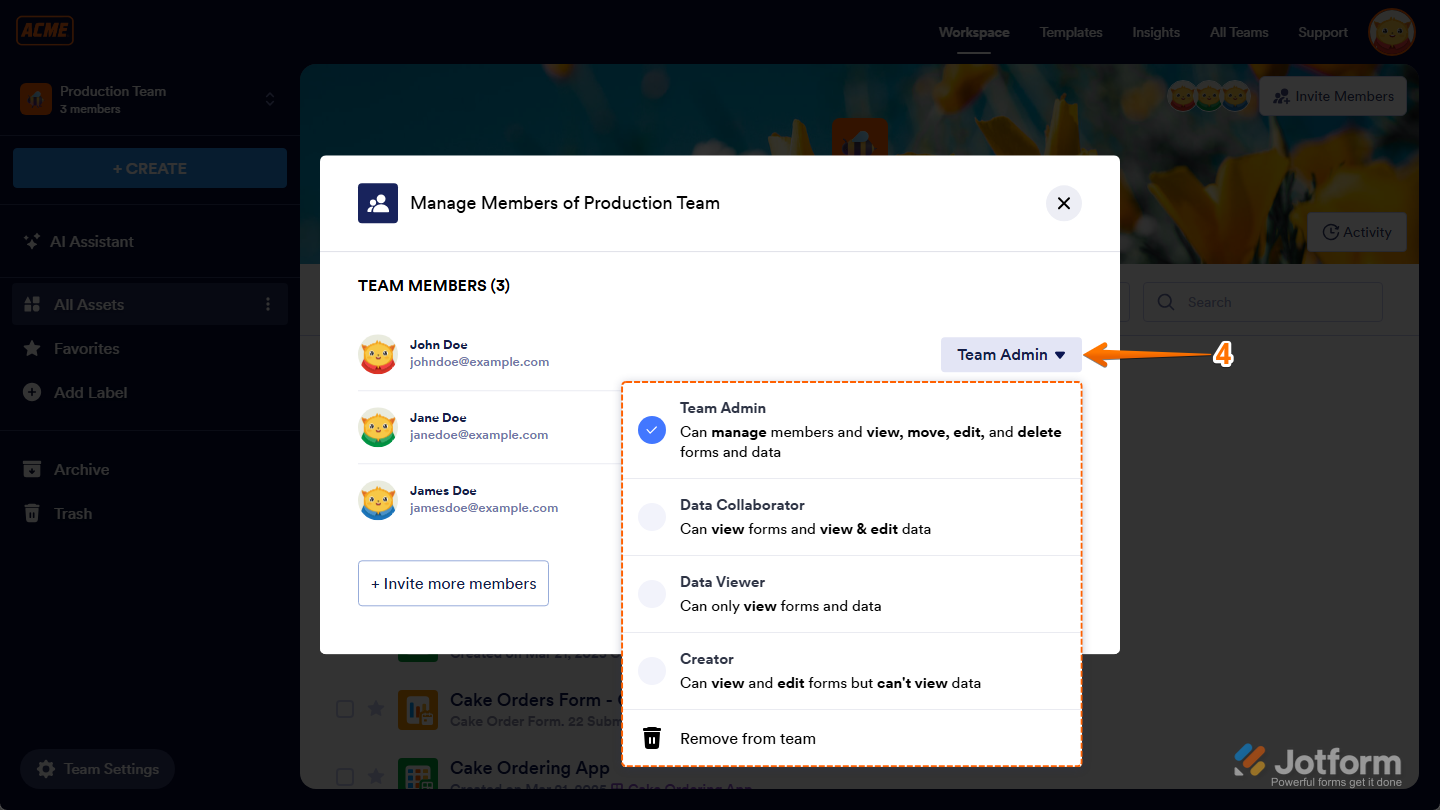Open the Trash section
This screenshot has height=810, width=1440.
(71, 513)
